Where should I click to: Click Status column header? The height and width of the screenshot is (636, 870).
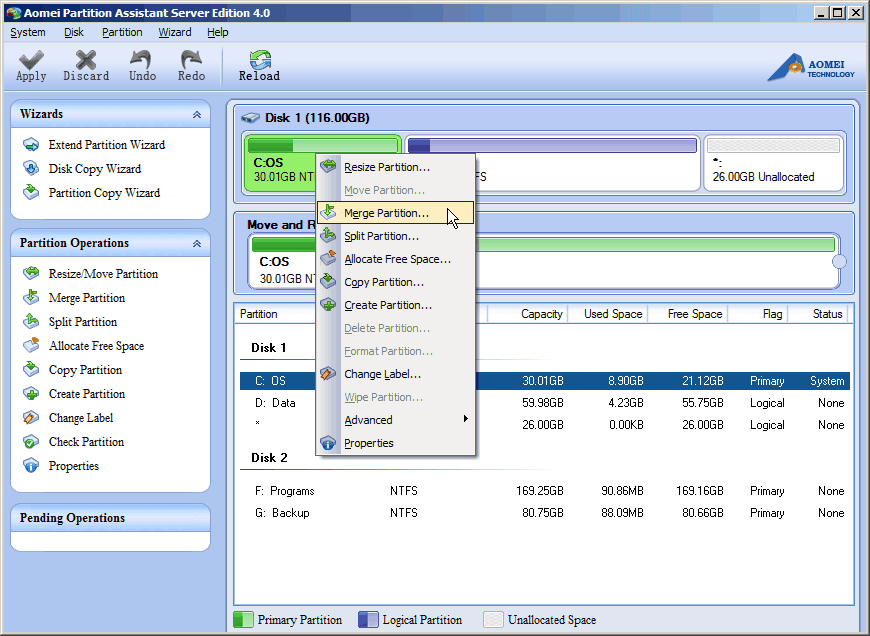820,314
